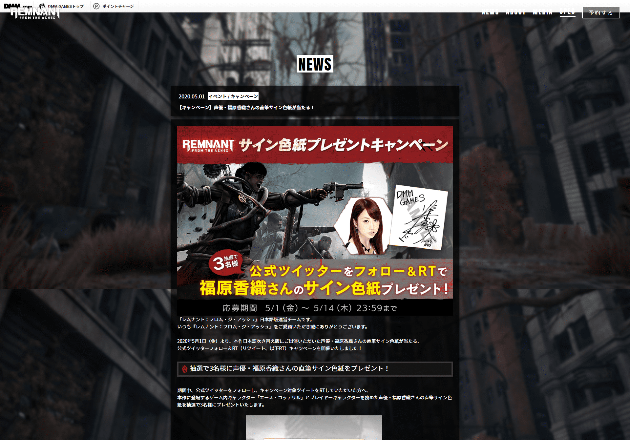Click the large NEWS page heading
The image size is (630, 440).
click(314, 65)
